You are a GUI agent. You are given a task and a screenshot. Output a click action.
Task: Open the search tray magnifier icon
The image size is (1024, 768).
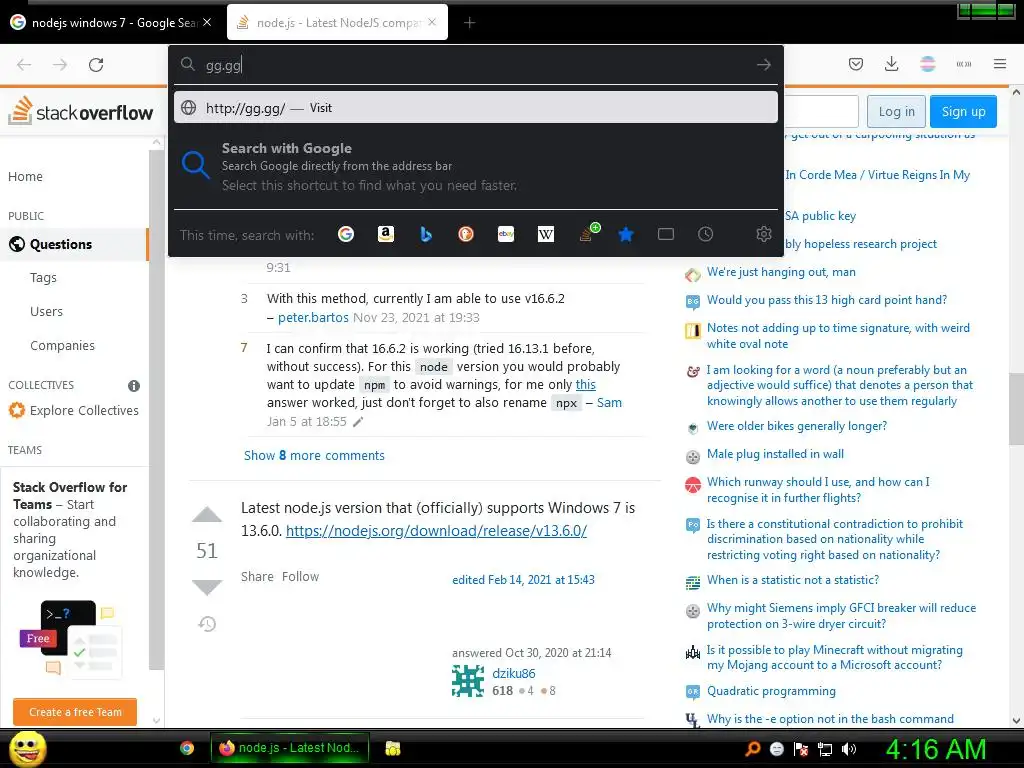point(752,749)
